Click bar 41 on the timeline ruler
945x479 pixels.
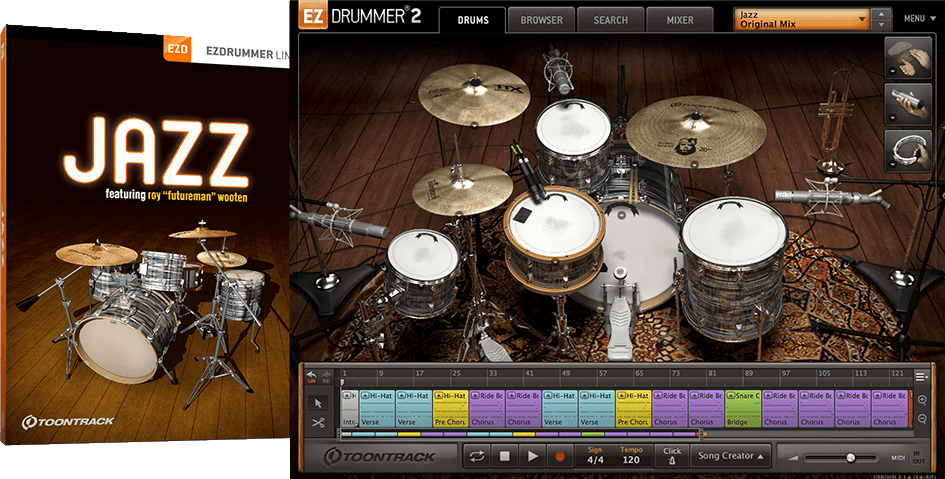[x=529, y=374]
